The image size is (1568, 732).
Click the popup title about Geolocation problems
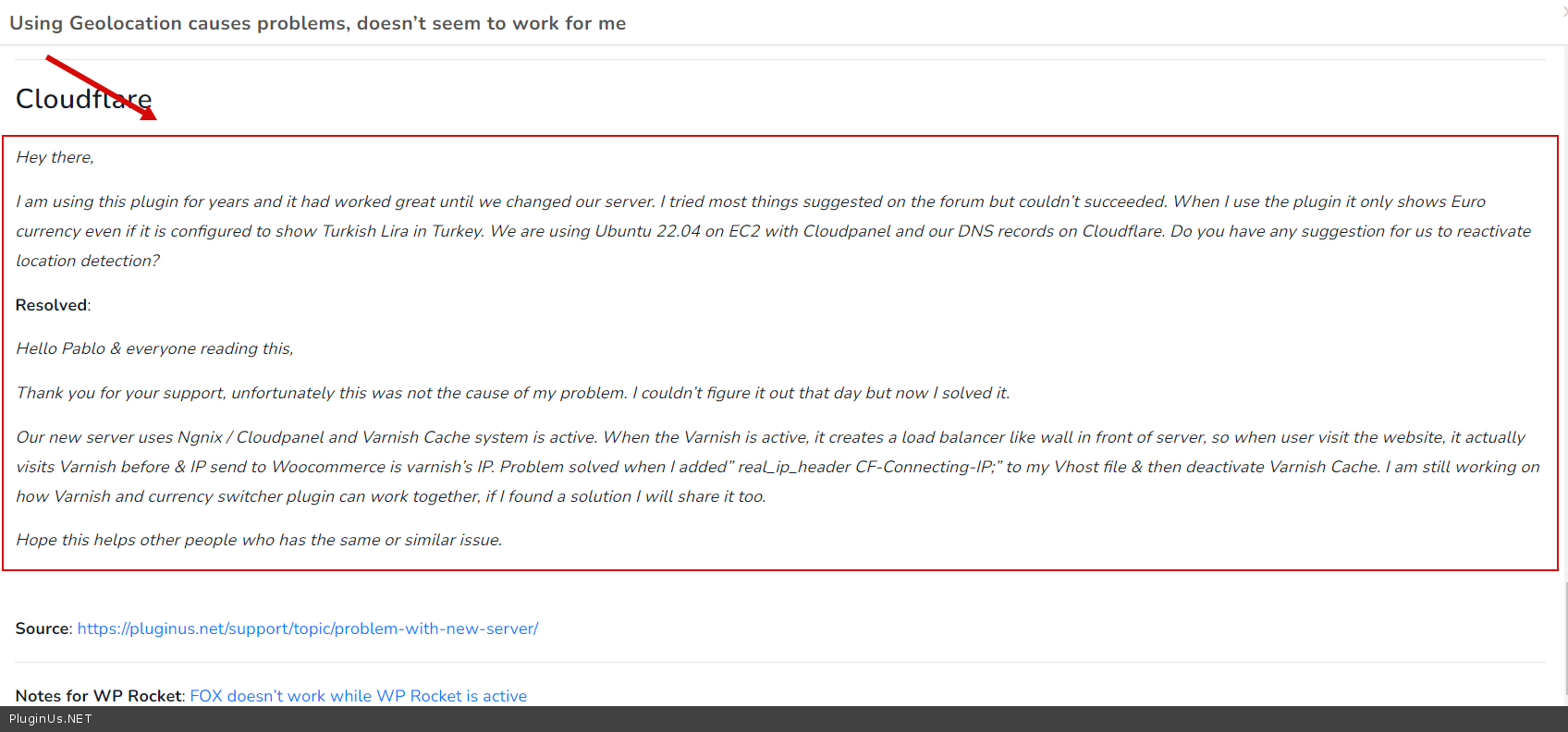click(x=317, y=23)
